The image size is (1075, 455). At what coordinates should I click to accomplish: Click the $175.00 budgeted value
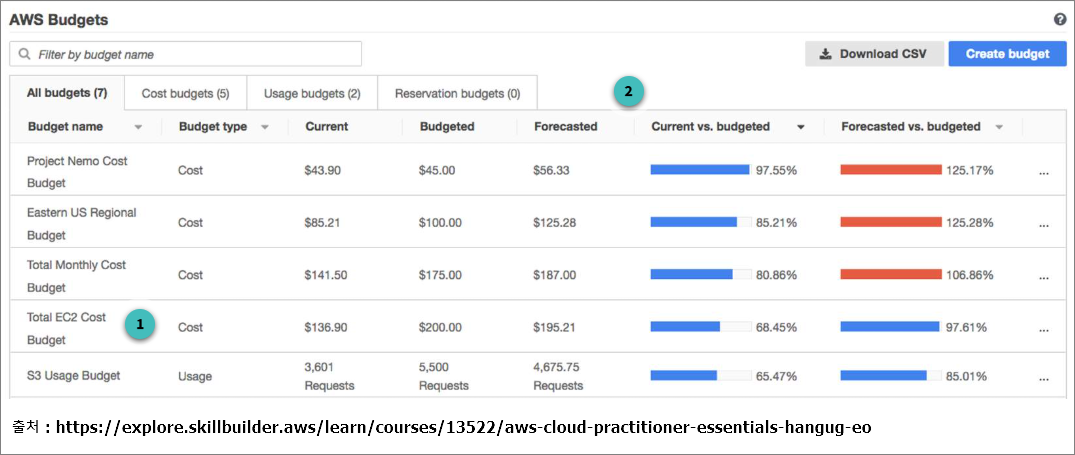[x=440, y=275]
